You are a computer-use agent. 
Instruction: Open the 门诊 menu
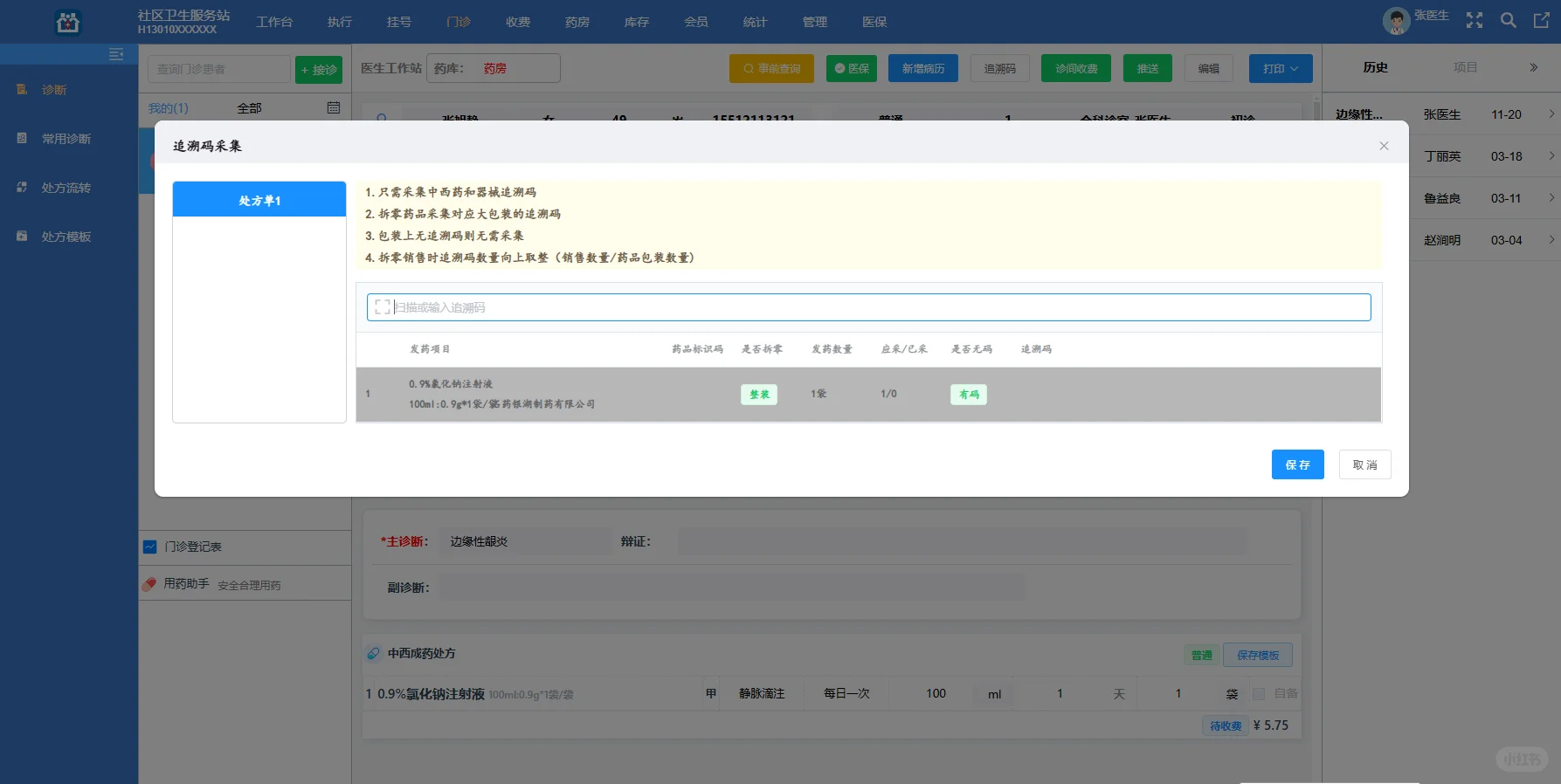[459, 22]
